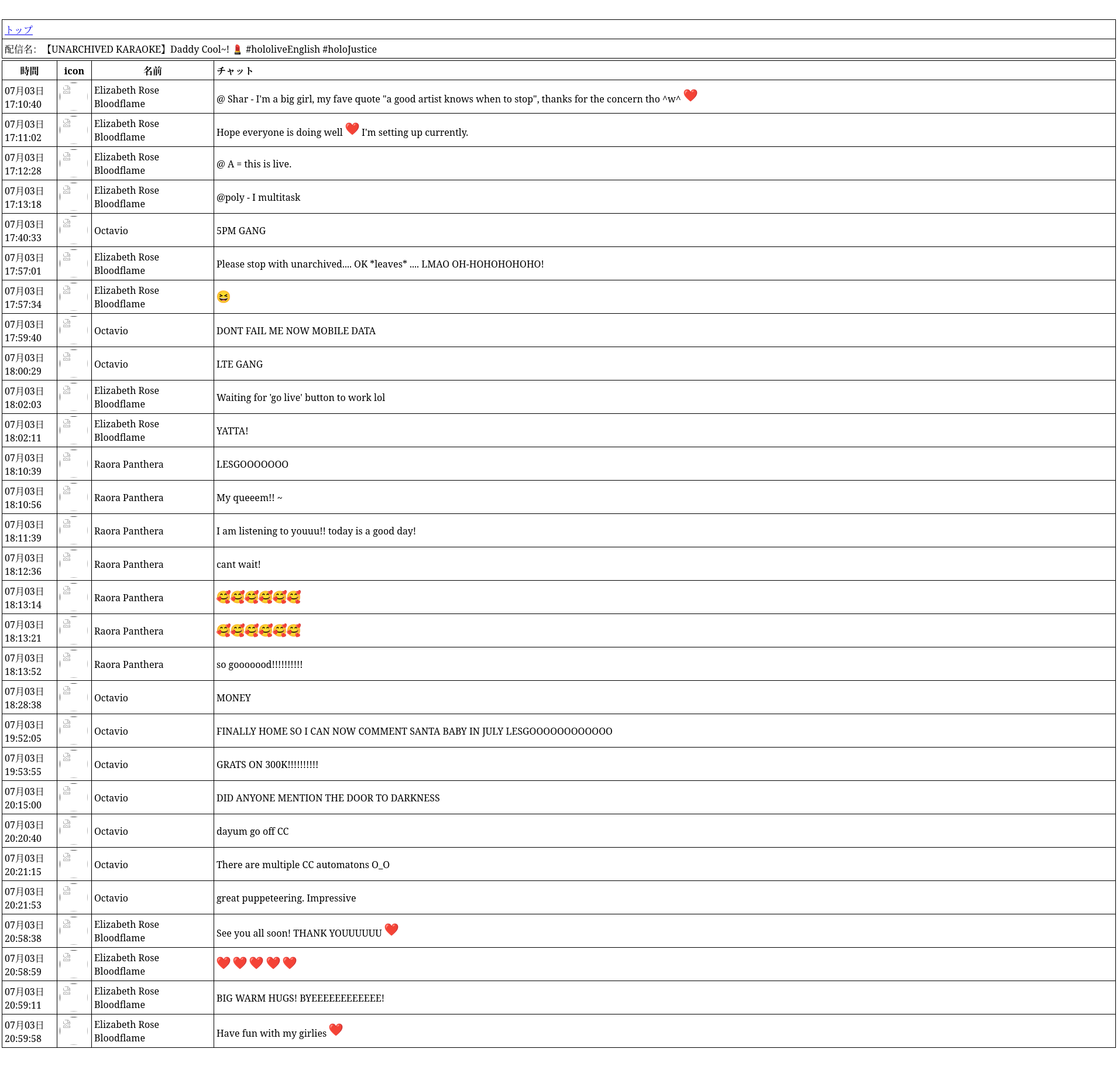Select the 'icon' column header
Viewport: 1120px width, 1066px height.
click(74, 71)
